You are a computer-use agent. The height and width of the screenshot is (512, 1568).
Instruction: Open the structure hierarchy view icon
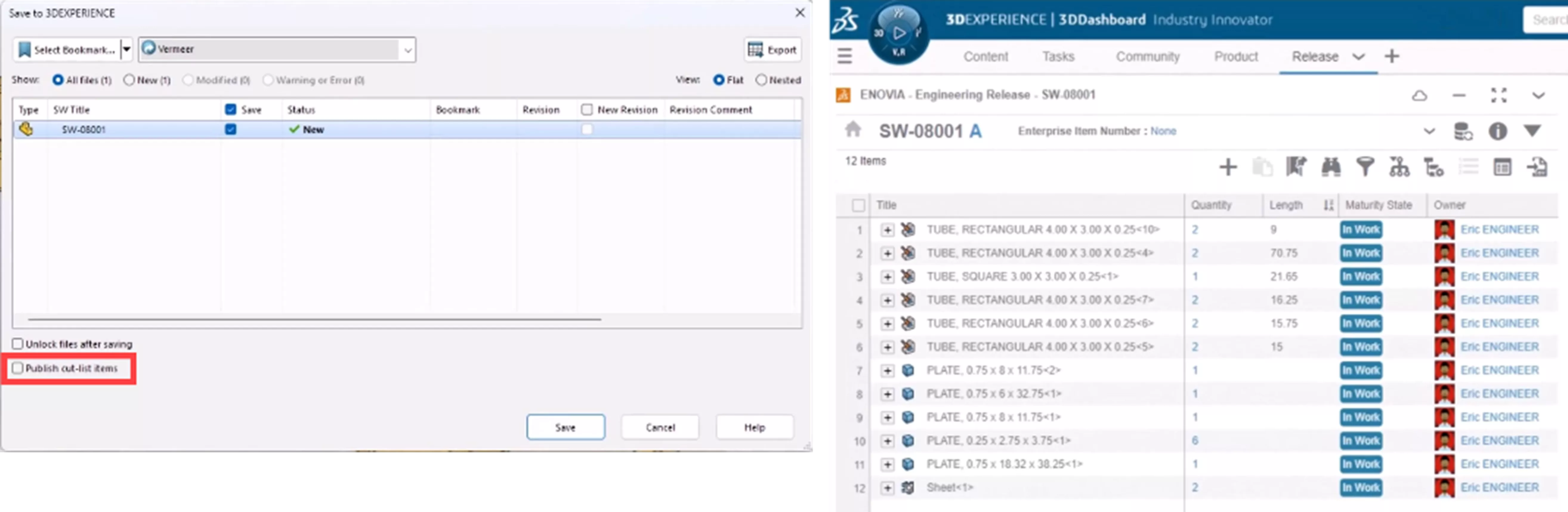point(1399,167)
